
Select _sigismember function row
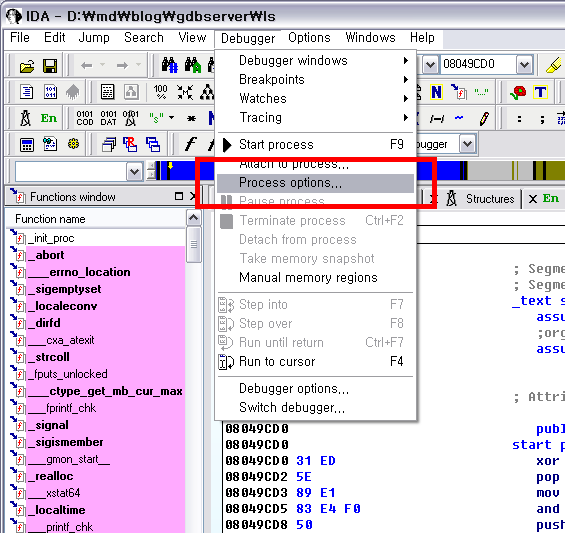click(x=95, y=442)
